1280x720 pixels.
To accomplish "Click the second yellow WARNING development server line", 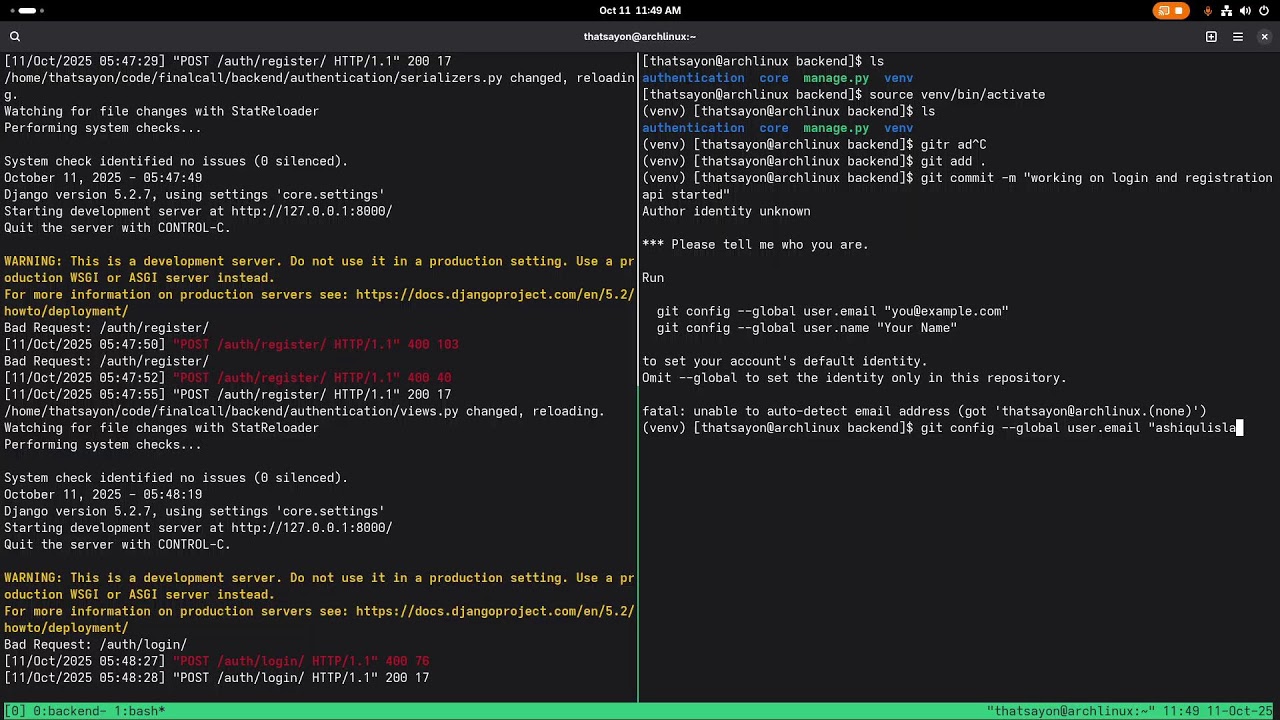I will tap(319, 578).
